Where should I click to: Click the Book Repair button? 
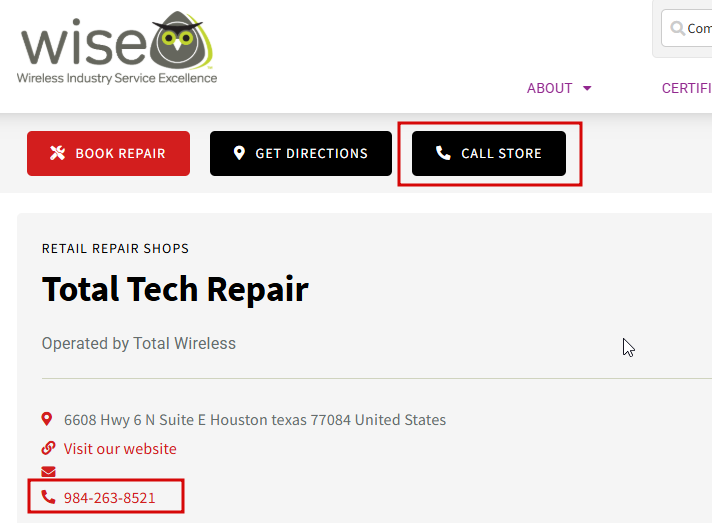pos(109,153)
